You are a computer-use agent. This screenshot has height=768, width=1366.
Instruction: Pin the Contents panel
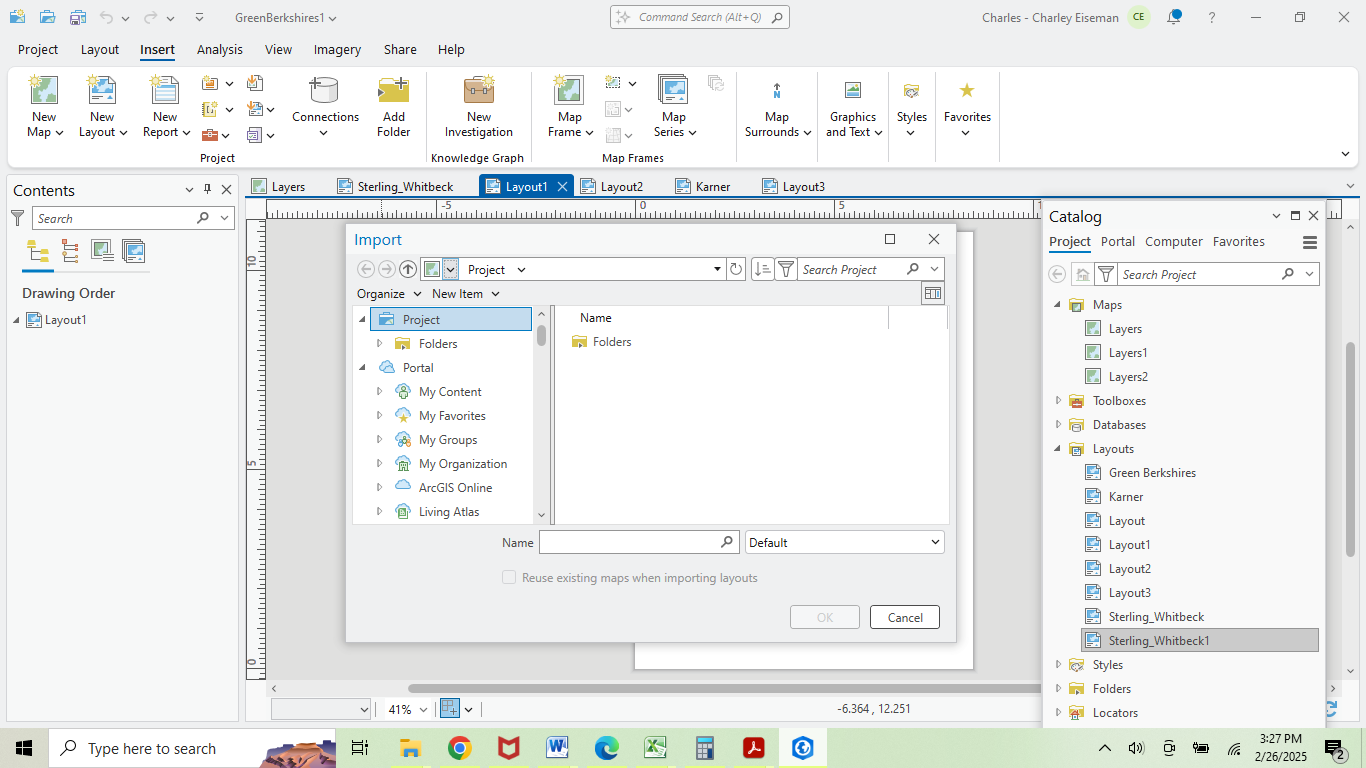click(x=208, y=189)
